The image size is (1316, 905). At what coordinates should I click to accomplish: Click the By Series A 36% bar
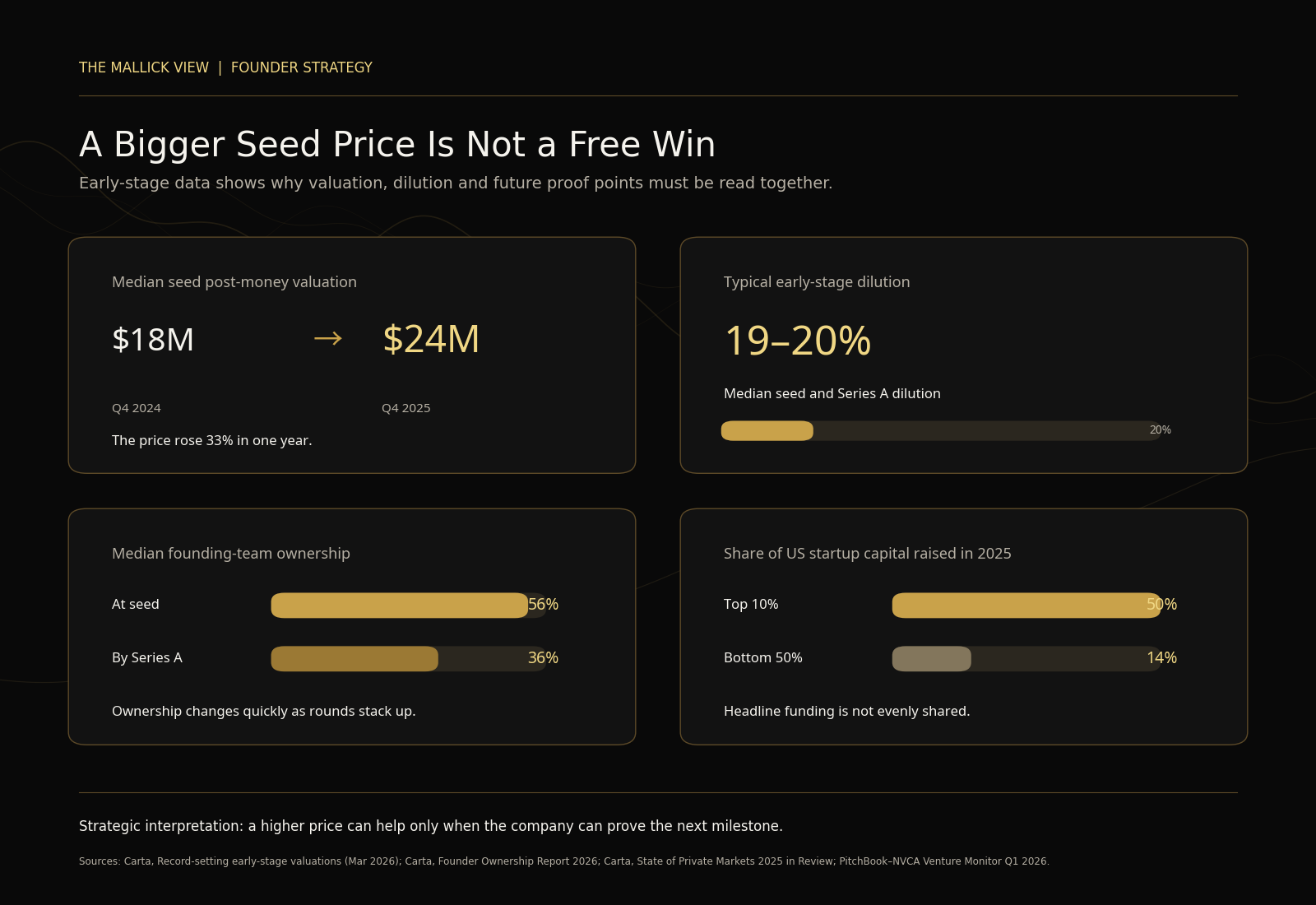coord(409,658)
